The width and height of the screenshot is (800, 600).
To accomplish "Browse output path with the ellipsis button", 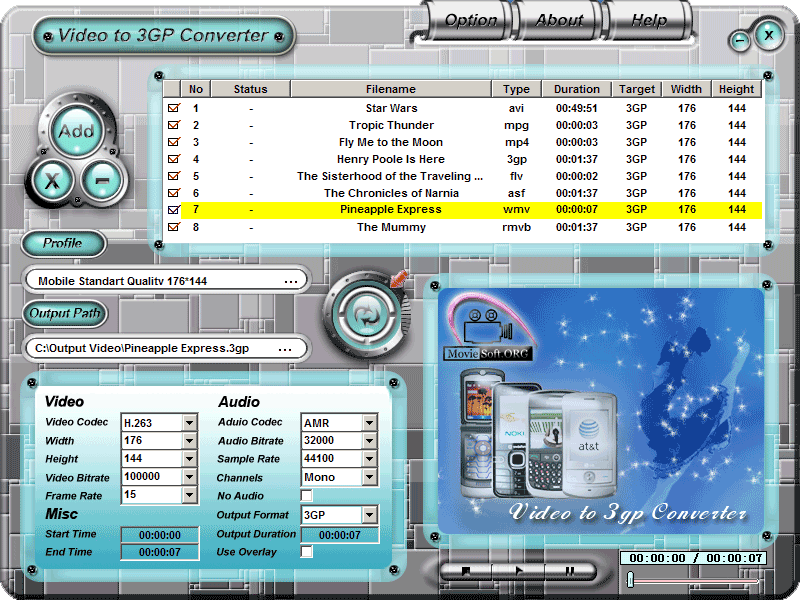I will point(286,348).
